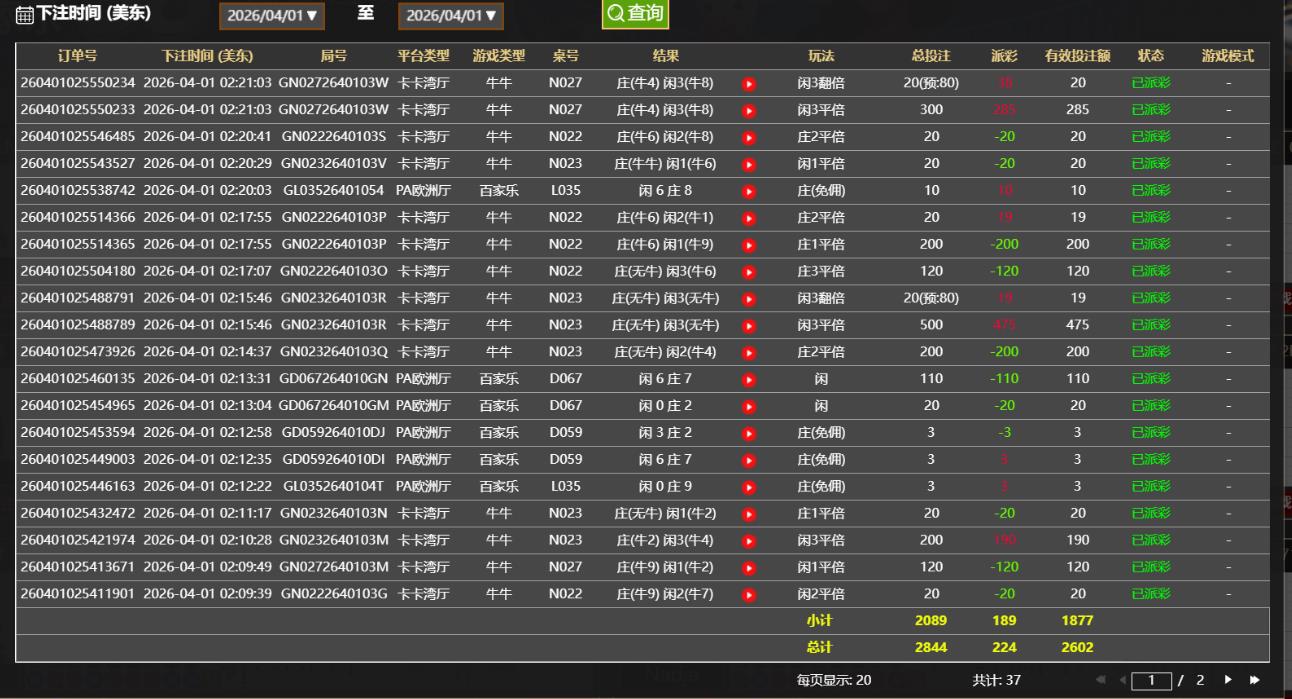
Task: Click play icon for order 260401025411901
Action: 748,595
